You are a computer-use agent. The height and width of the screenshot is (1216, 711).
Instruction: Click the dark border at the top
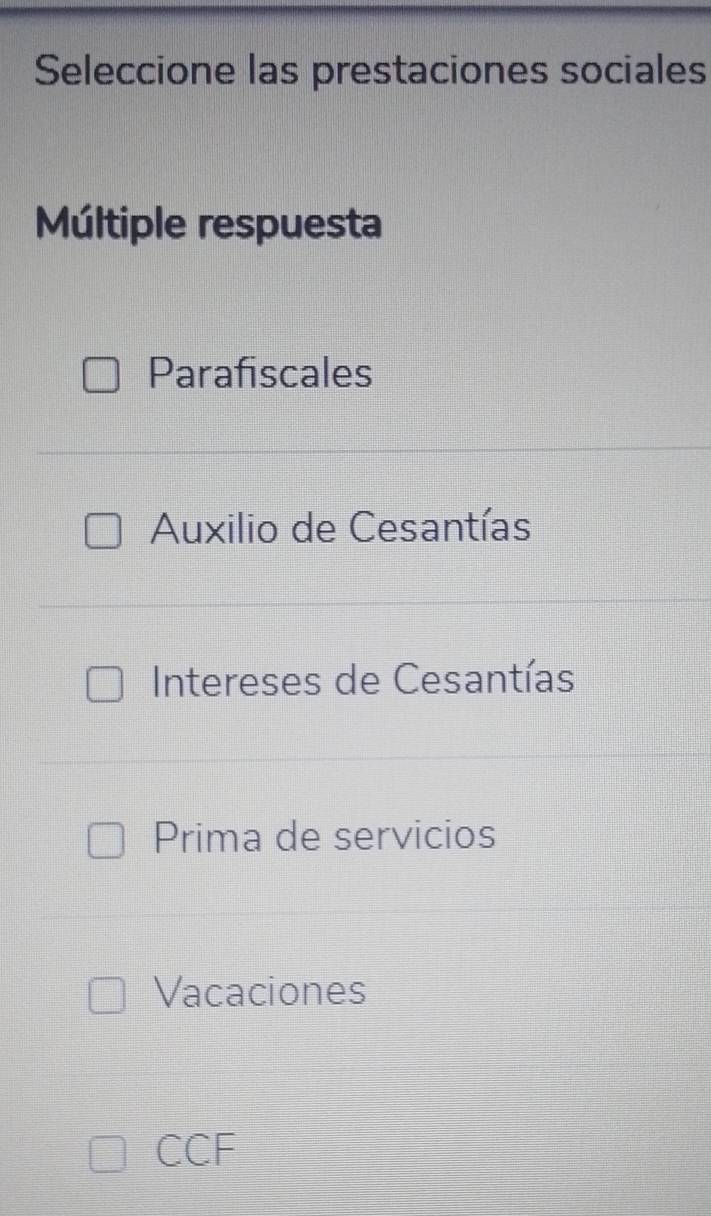[x=355, y=5]
